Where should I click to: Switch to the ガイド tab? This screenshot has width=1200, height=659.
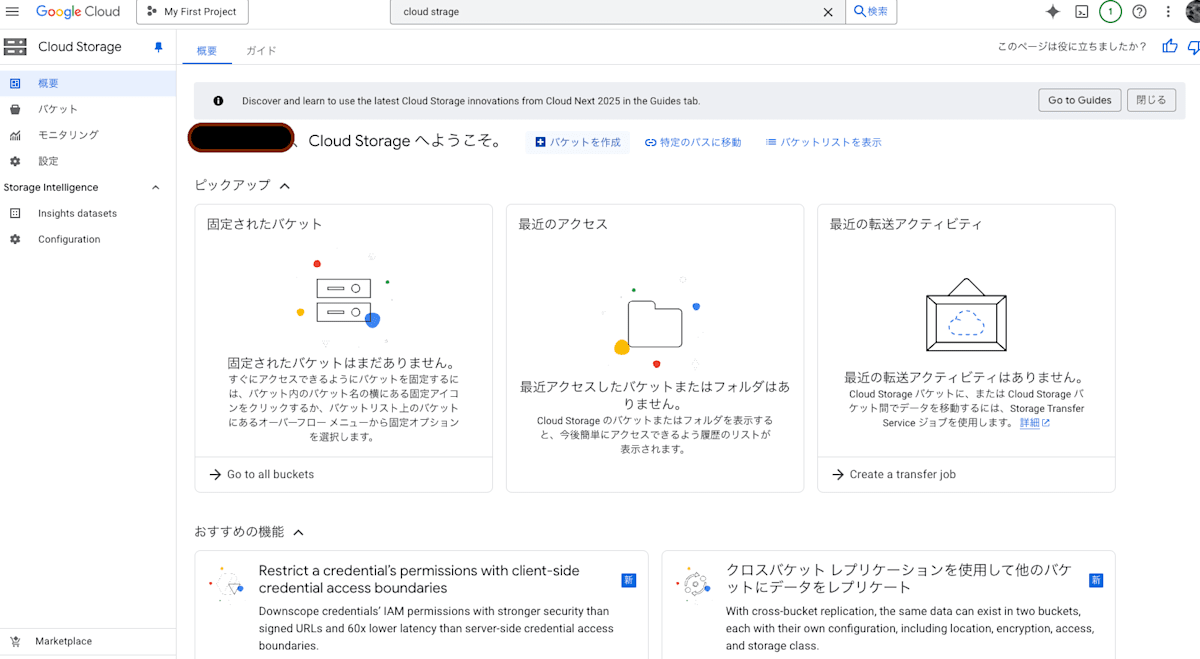[261, 50]
